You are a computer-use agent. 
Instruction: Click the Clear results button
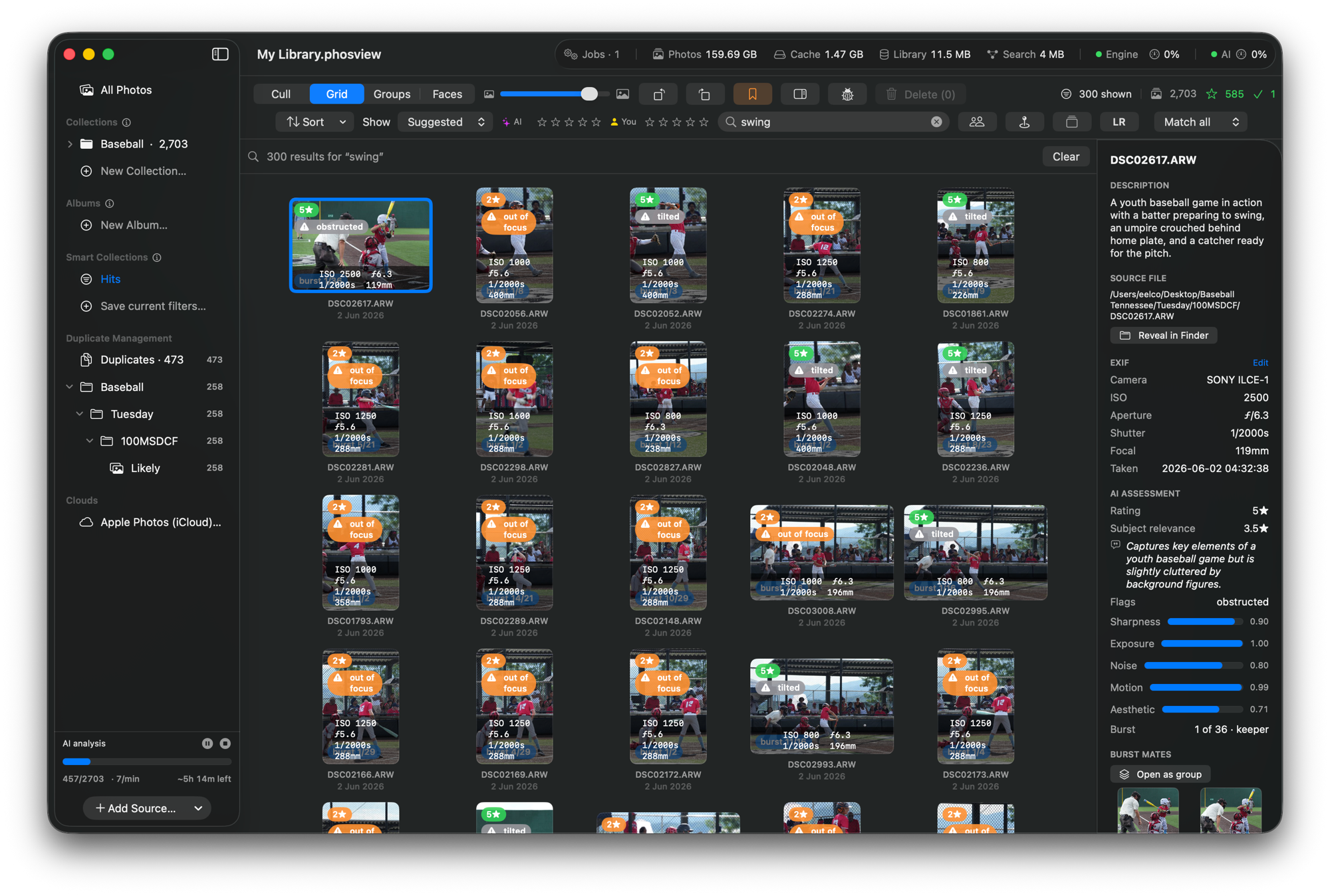(1065, 157)
